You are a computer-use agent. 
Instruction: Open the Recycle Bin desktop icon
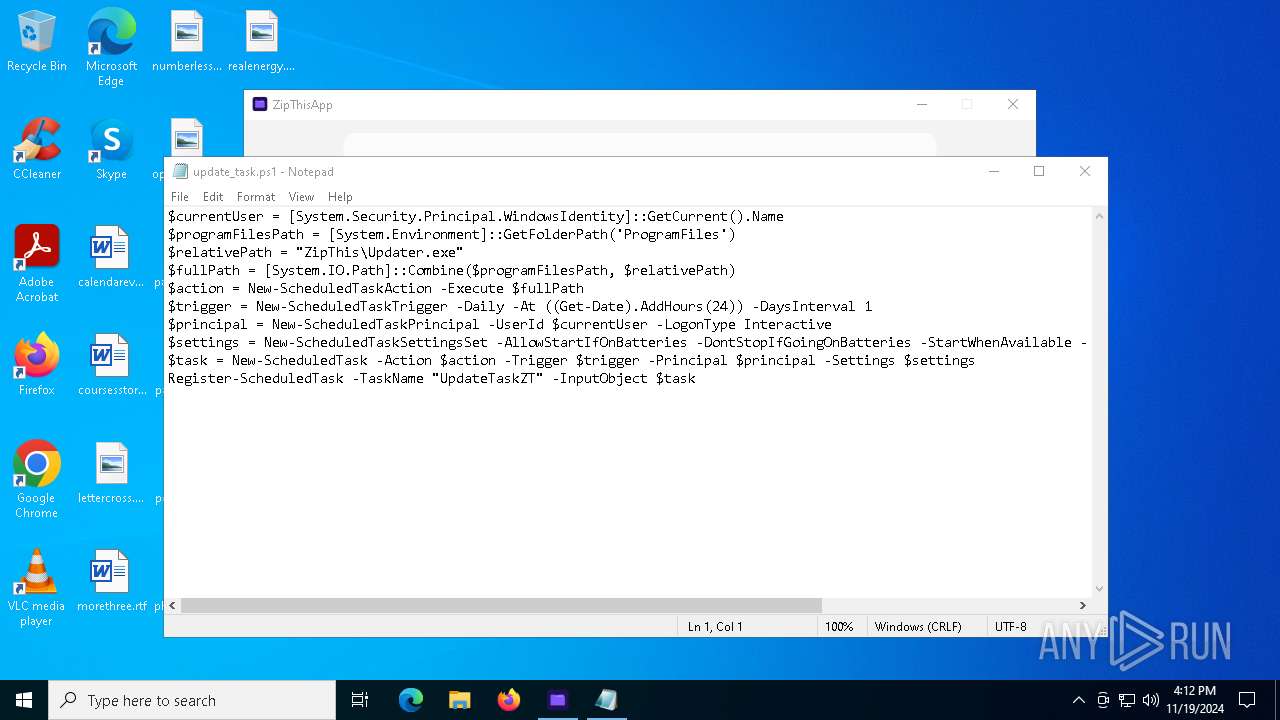pos(37,42)
